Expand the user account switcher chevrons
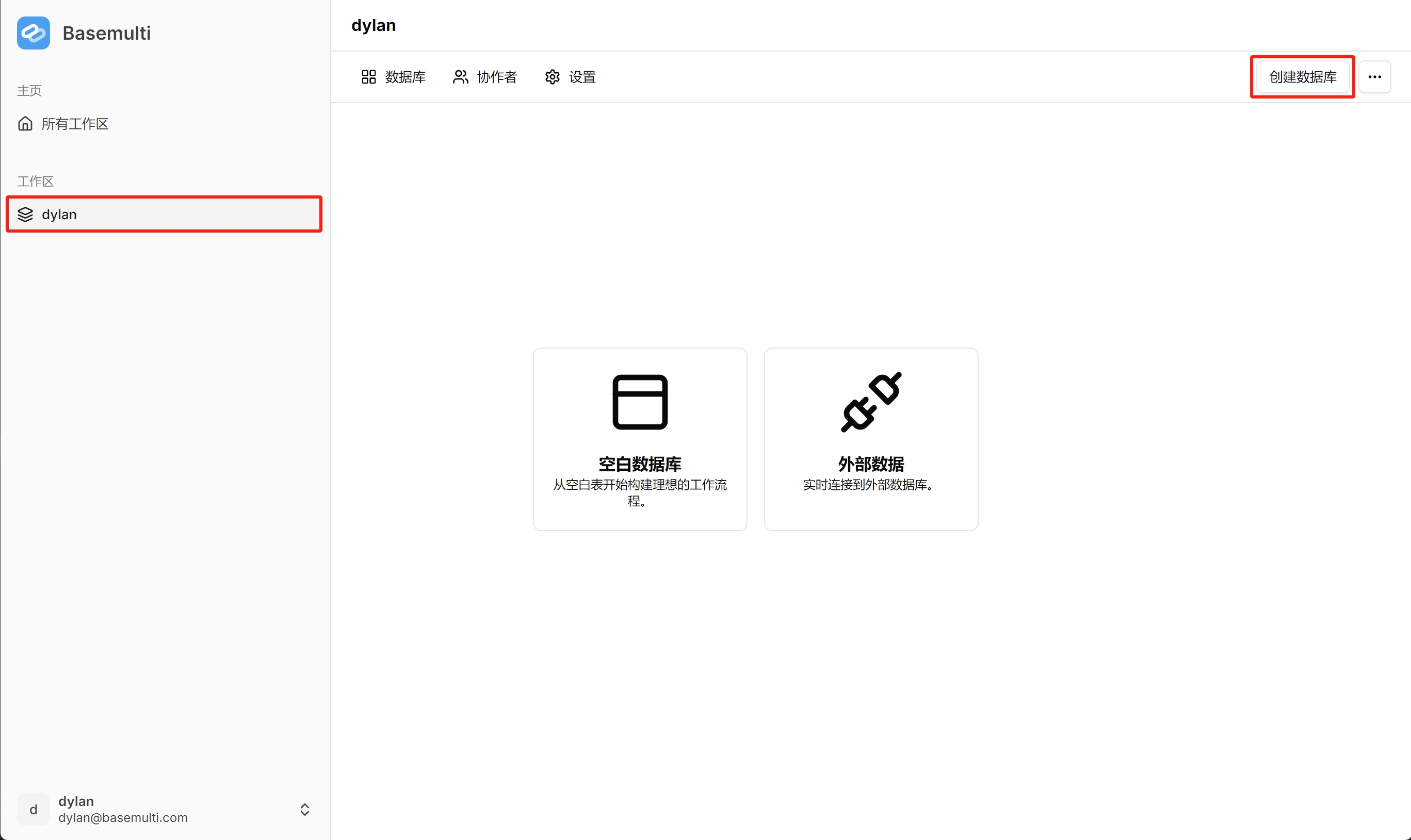1411x840 pixels. [x=304, y=810]
